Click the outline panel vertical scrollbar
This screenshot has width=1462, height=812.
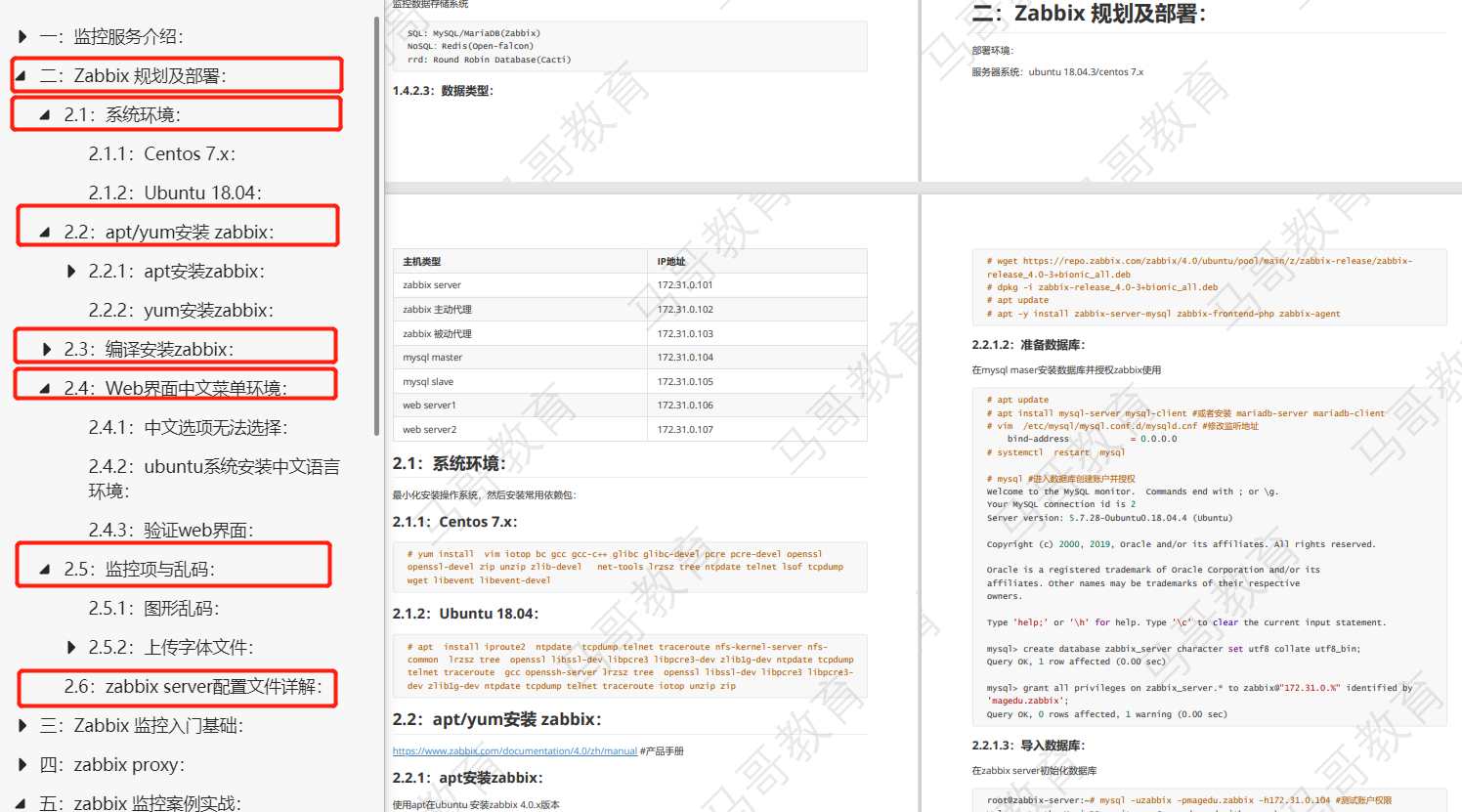(377, 225)
